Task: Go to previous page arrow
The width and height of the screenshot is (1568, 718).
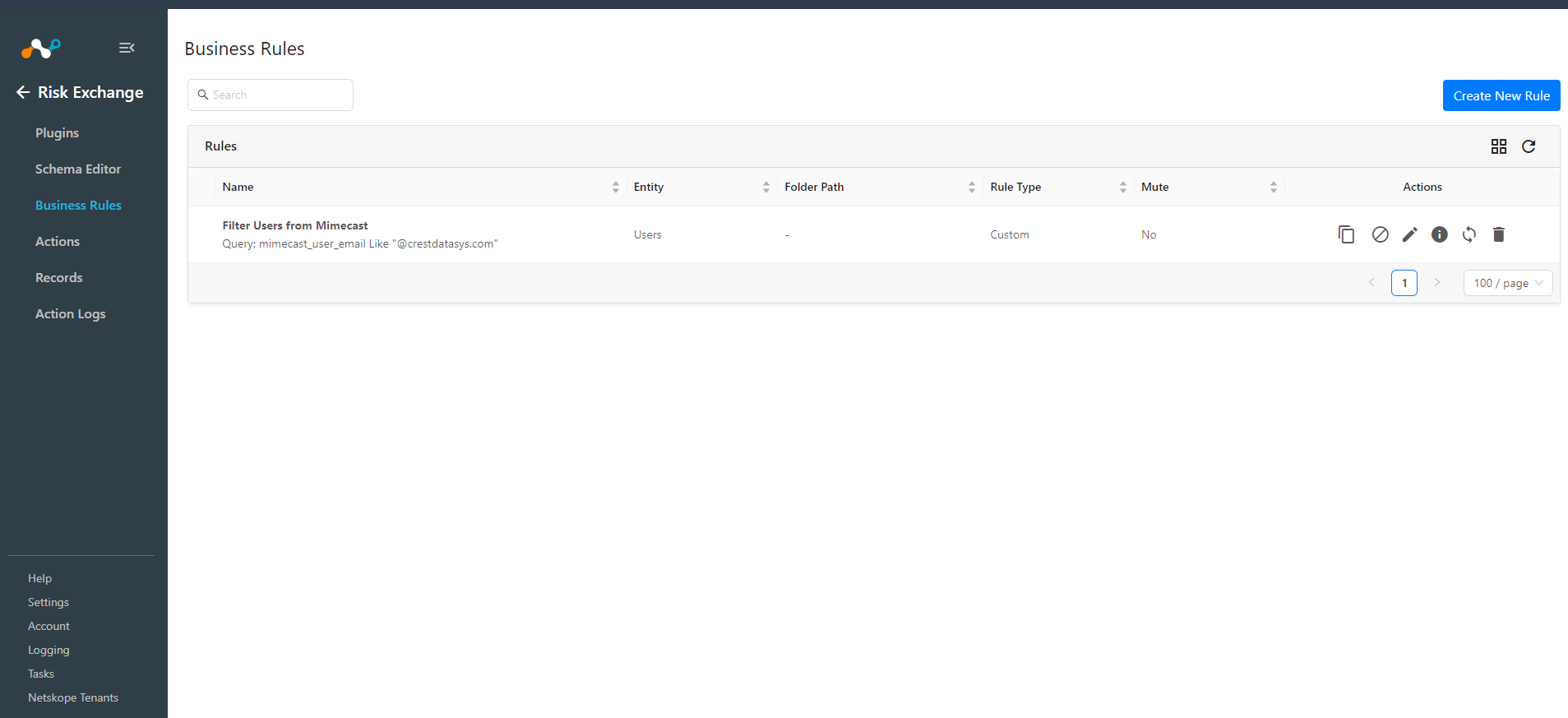Action: 1371,283
